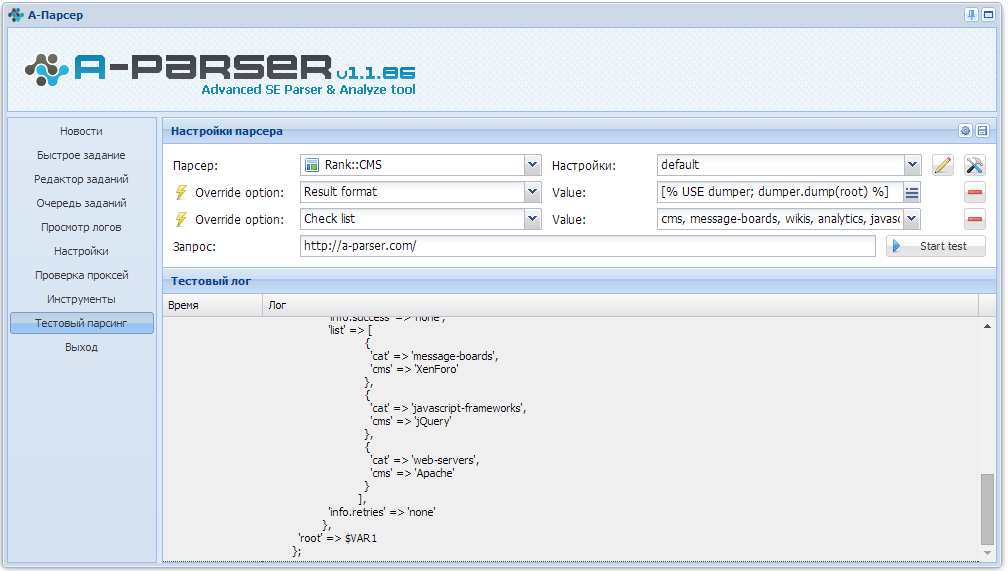Image resolution: width=1008 pixels, height=571 pixels.
Task: Click the maximize icon in window title bar
Action: point(989,15)
